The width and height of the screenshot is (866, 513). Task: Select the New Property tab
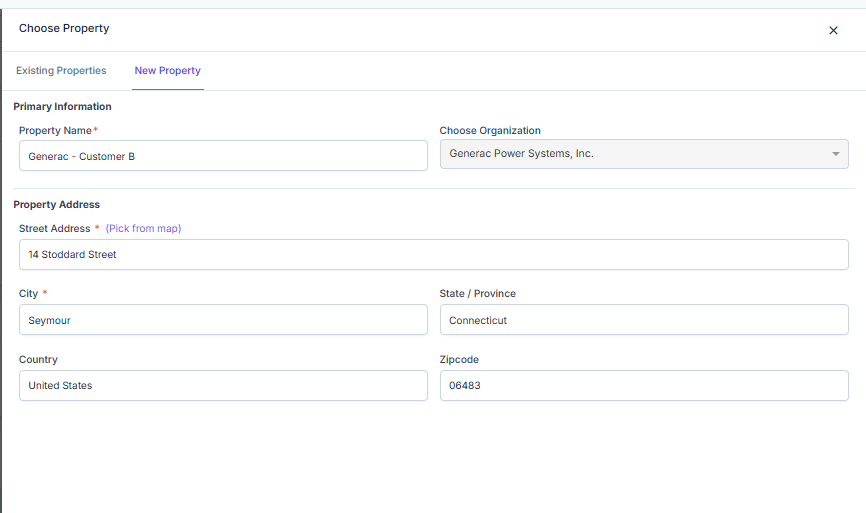167,71
